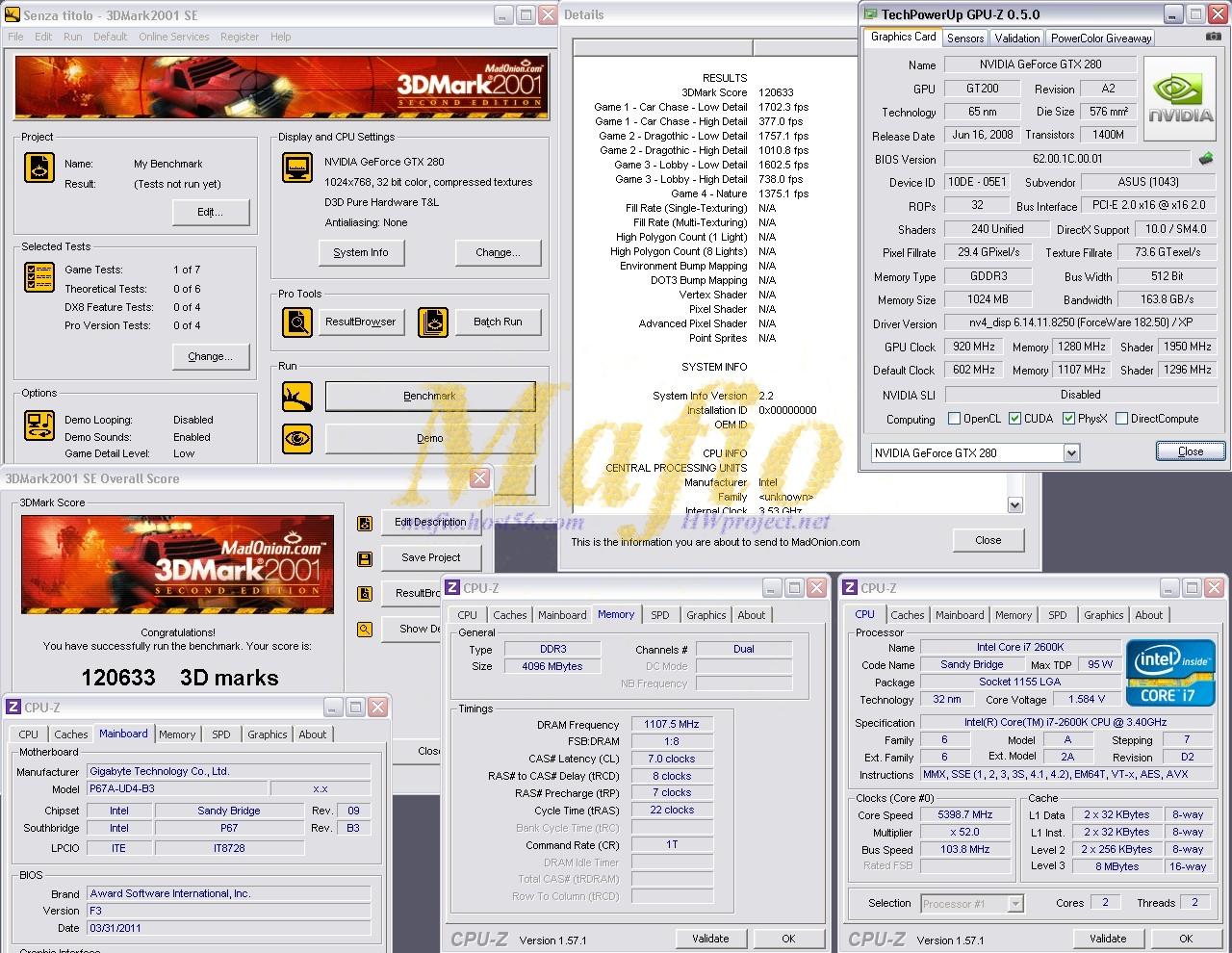This screenshot has width=1232, height=953.
Task: Click the Edit Description icon
Action: [x=365, y=524]
